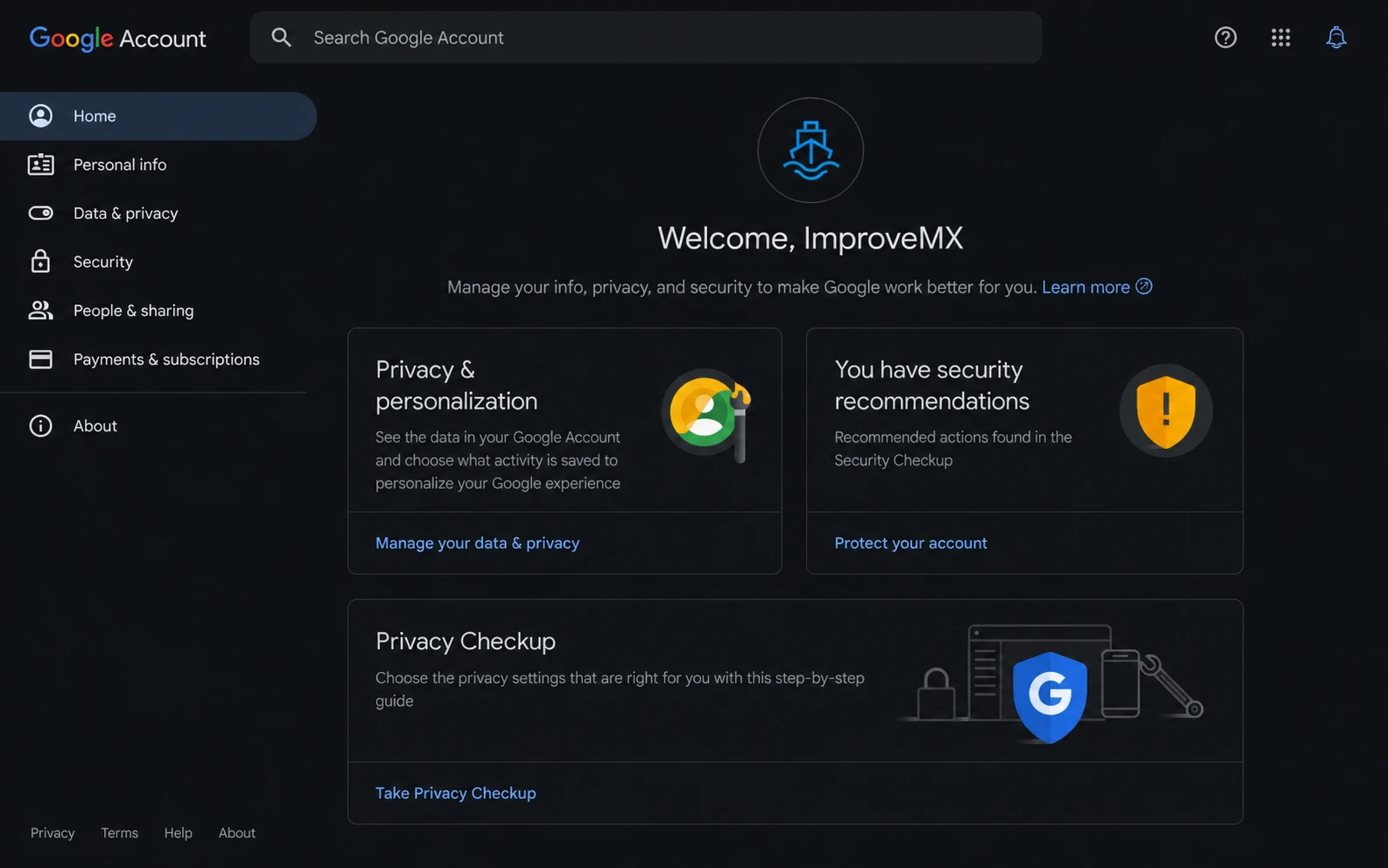
Task: Click the security recommendations heading
Action: click(x=931, y=385)
